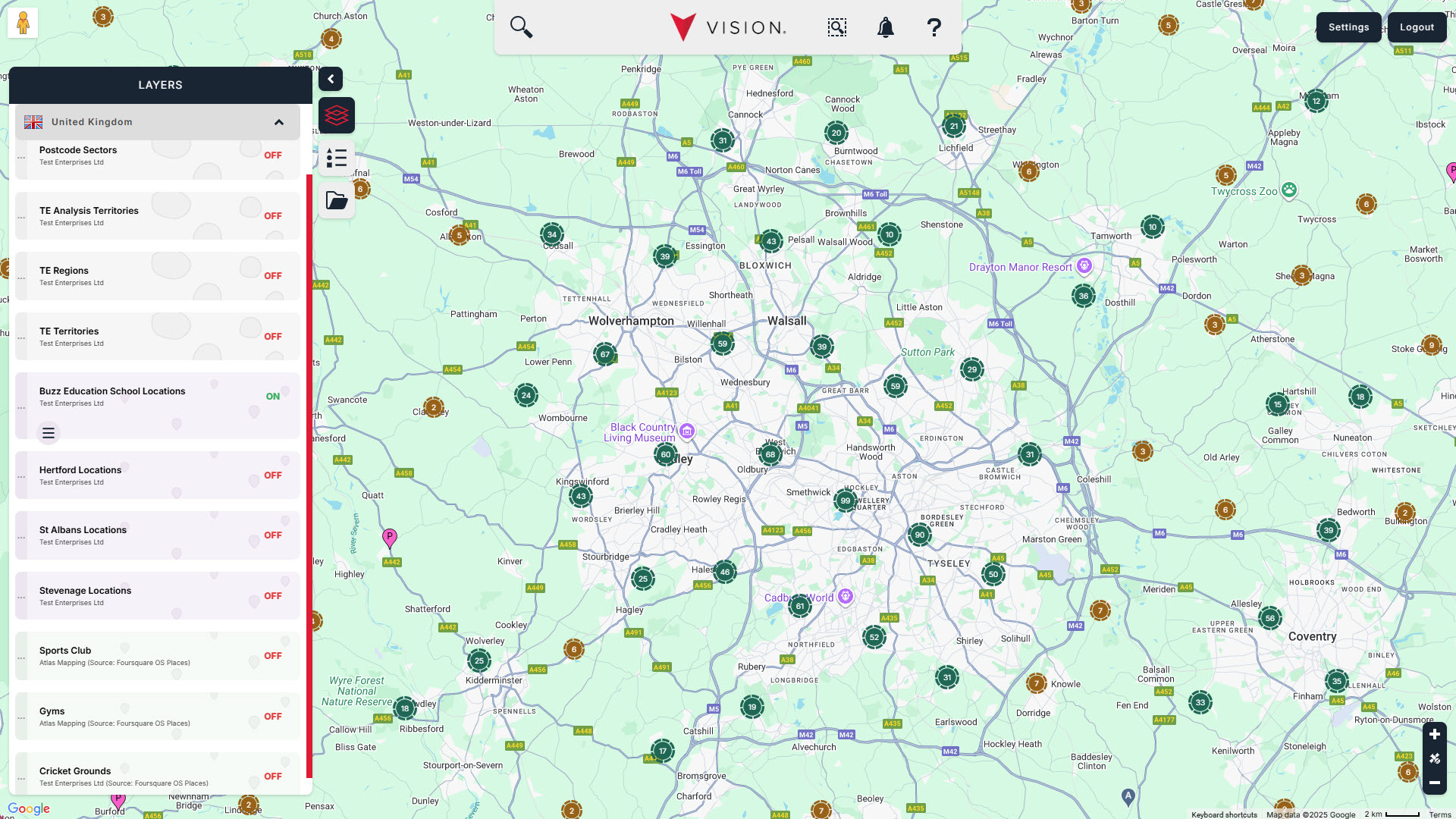Switch to satellite map view

click(x=1434, y=759)
